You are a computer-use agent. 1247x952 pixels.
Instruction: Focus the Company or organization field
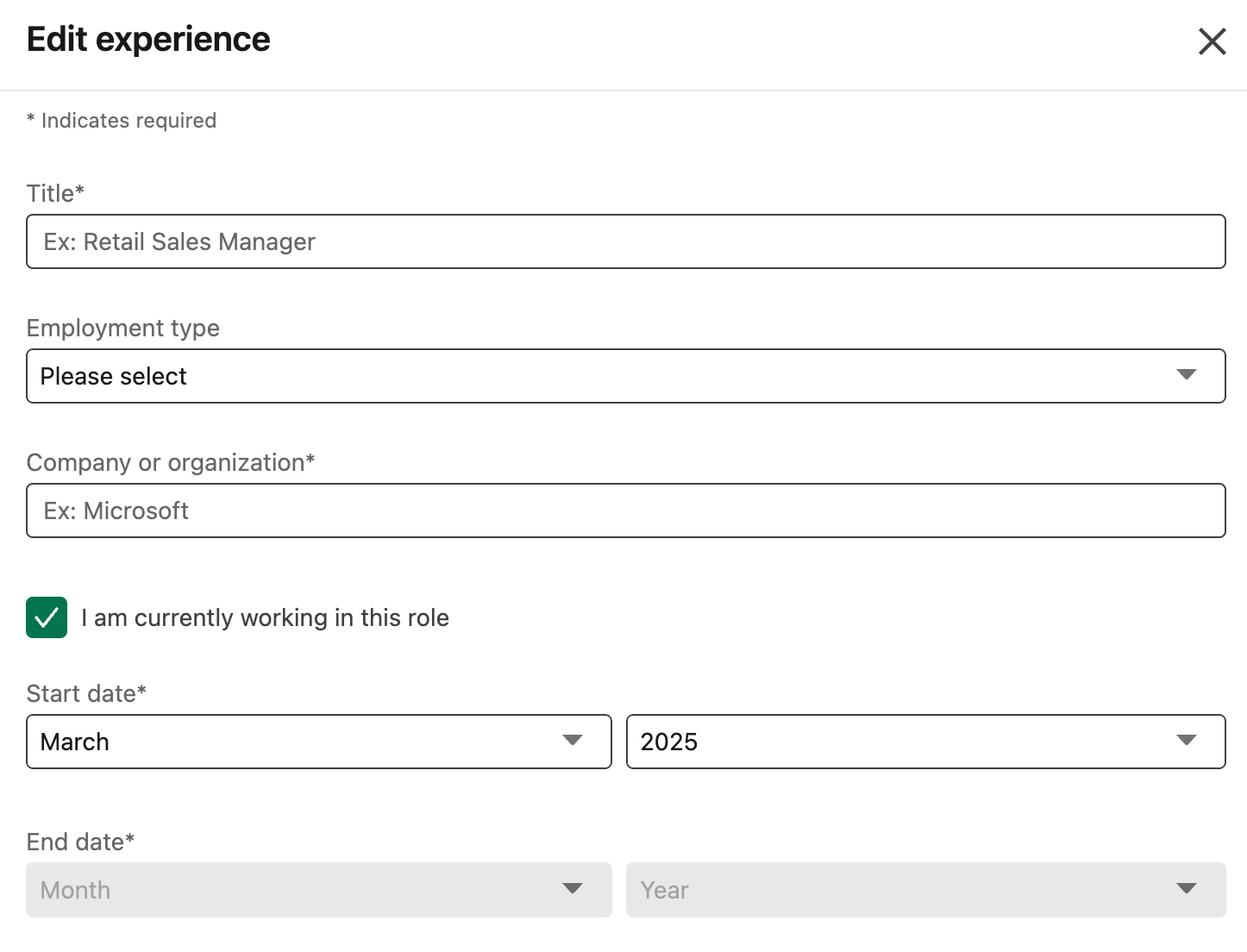coord(625,510)
